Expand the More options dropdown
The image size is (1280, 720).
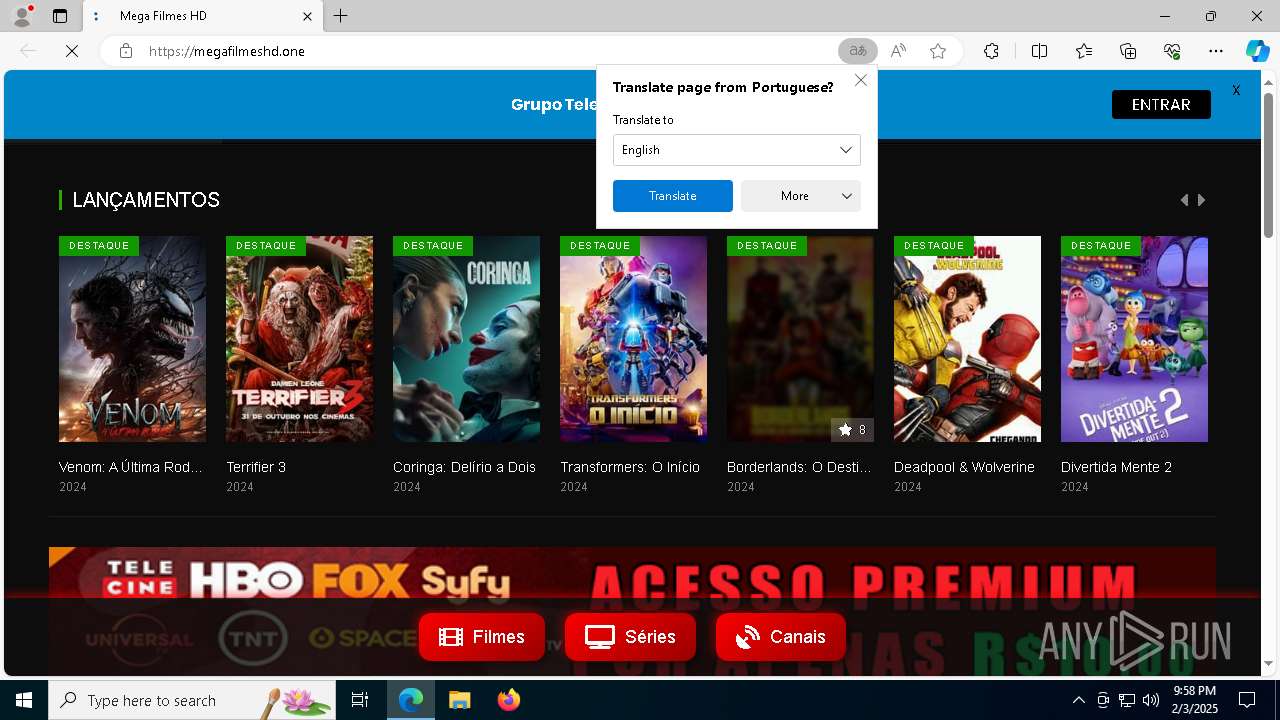[x=801, y=196]
